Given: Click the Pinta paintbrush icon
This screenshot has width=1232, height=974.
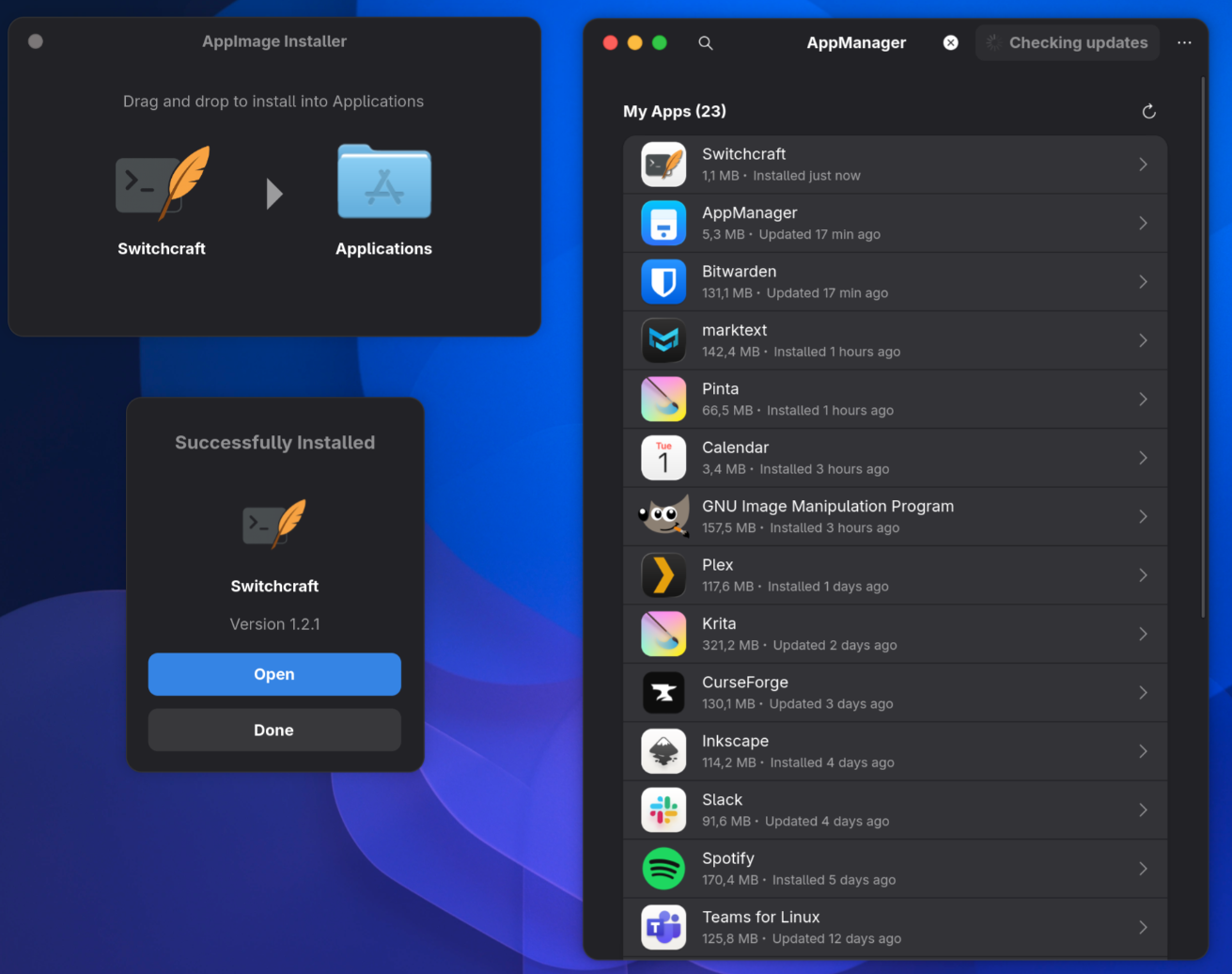Looking at the screenshot, I should point(663,400).
